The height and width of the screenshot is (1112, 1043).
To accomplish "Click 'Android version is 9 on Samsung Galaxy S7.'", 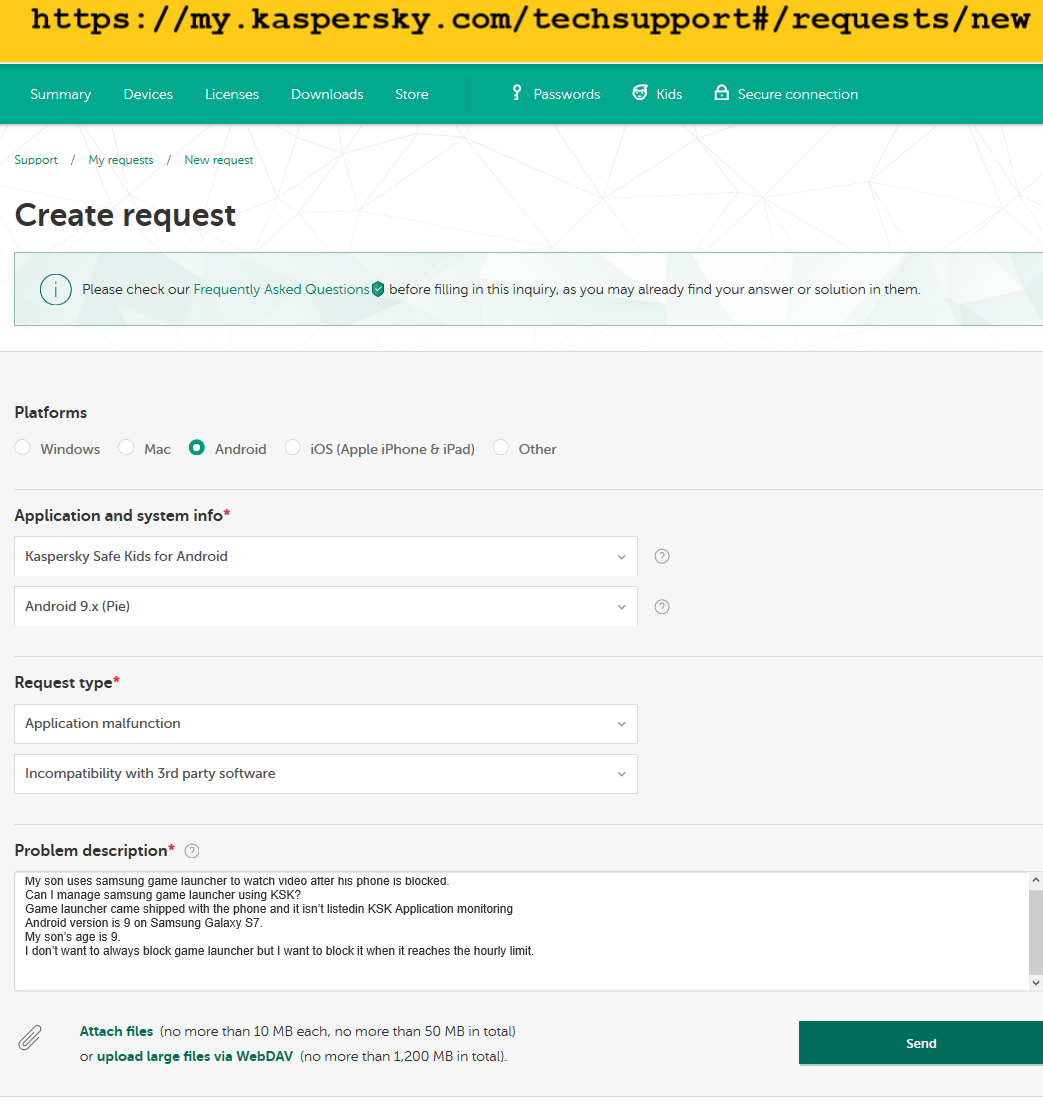I will click(x=144, y=923).
